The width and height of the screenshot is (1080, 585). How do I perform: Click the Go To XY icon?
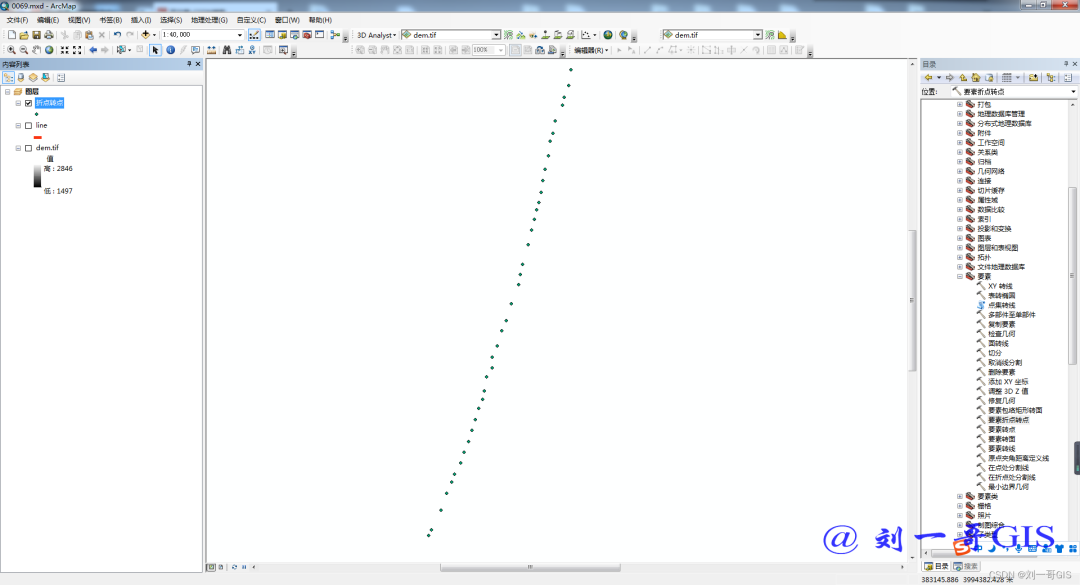tap(252, 50)
